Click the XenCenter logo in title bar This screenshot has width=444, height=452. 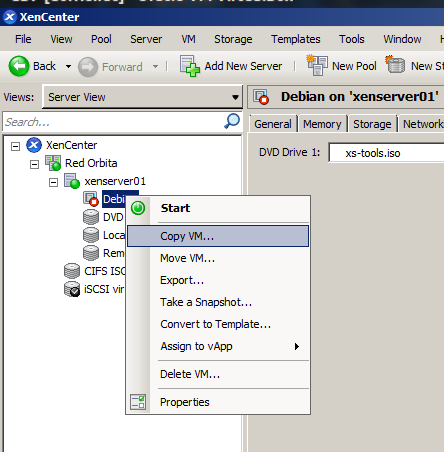(x=10, y=17)
